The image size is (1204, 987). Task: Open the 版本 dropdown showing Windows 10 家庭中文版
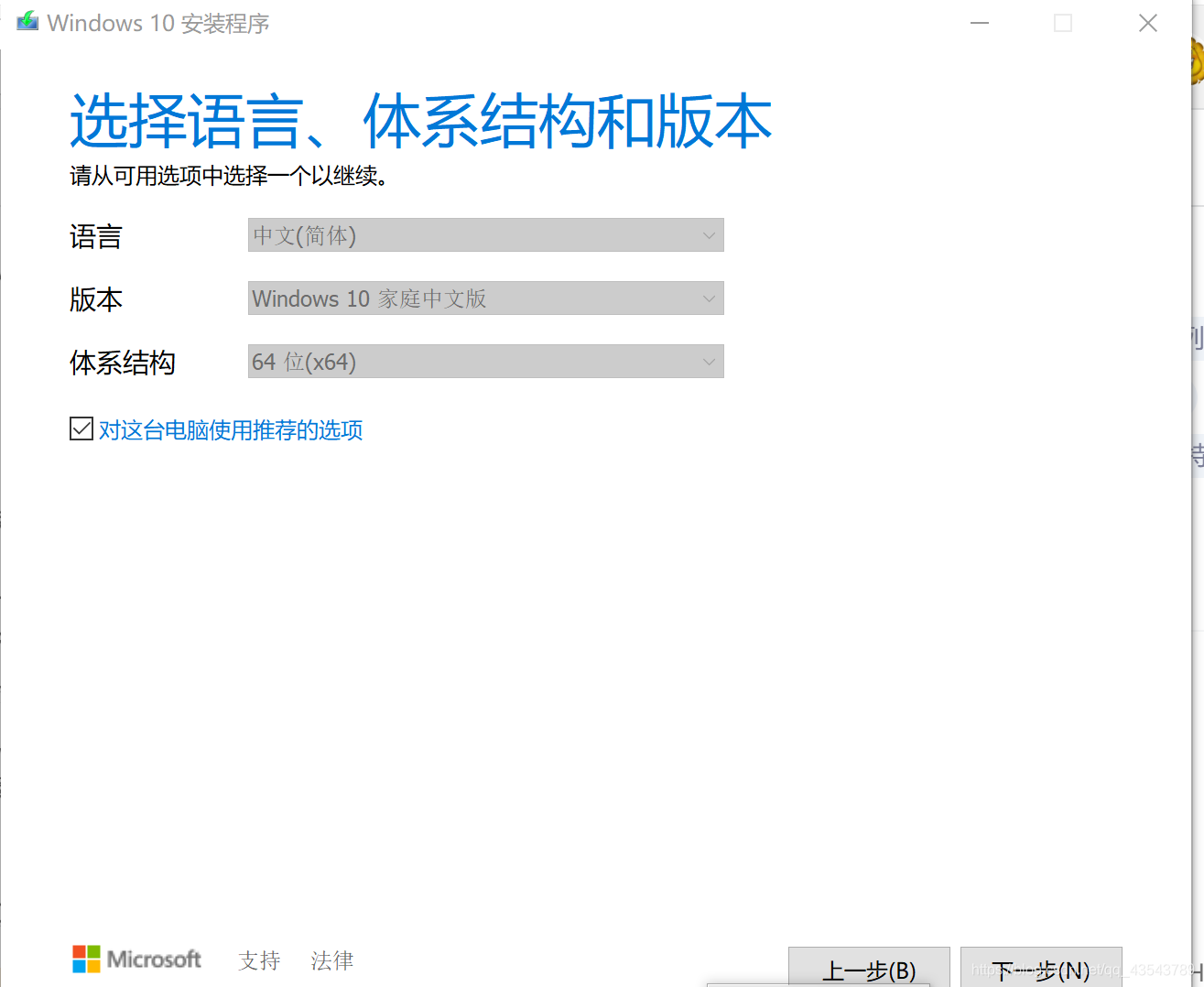coord(485,298)
